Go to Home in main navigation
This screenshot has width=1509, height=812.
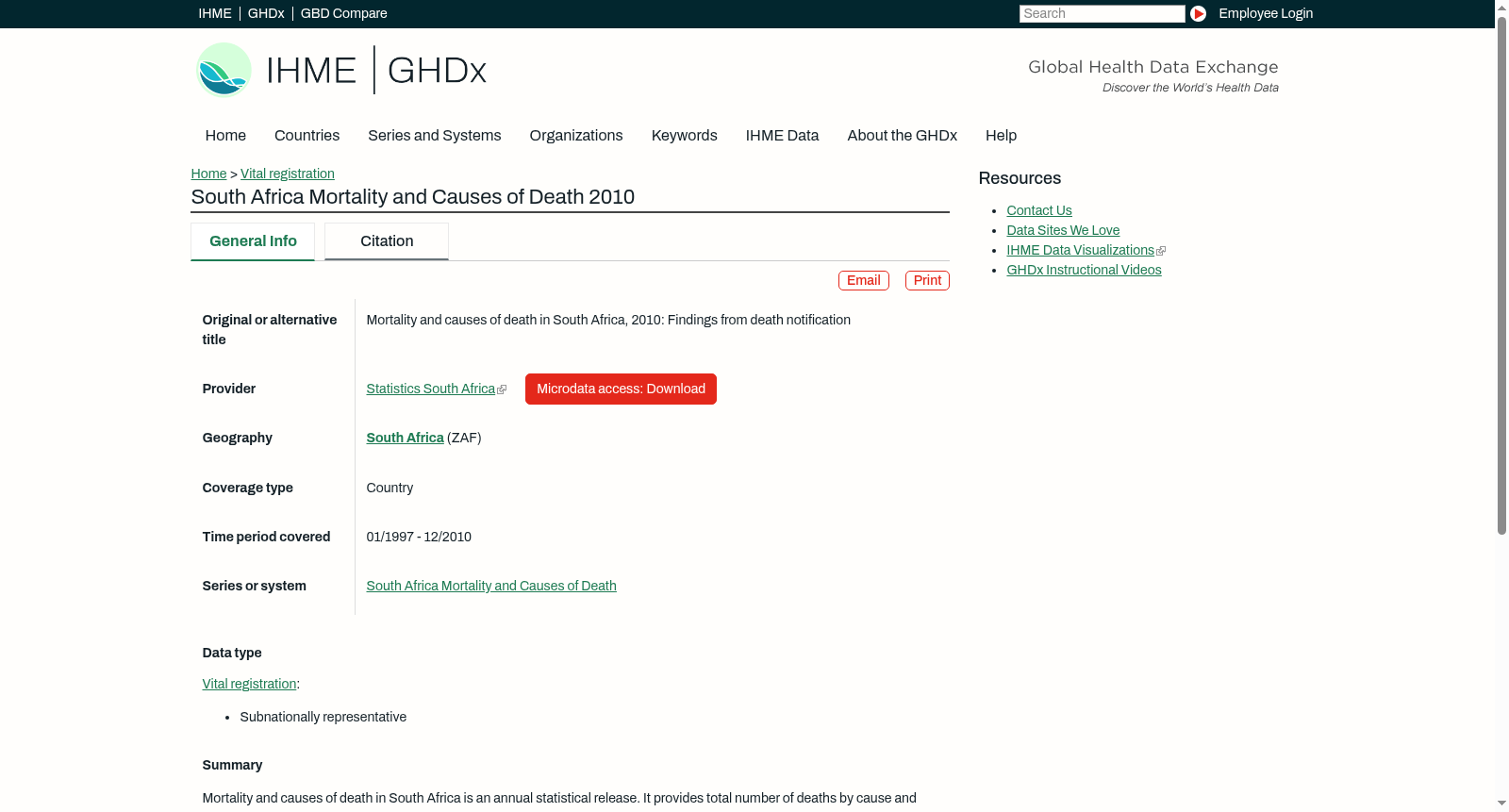225,136
